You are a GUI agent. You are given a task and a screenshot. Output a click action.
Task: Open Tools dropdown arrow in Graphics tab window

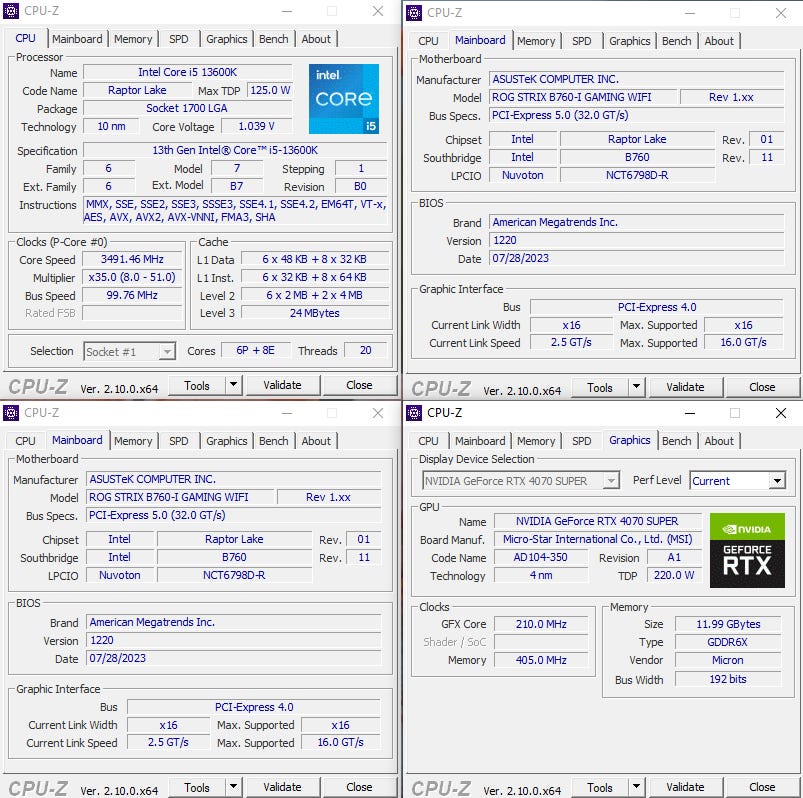click(x=636, y=787)
